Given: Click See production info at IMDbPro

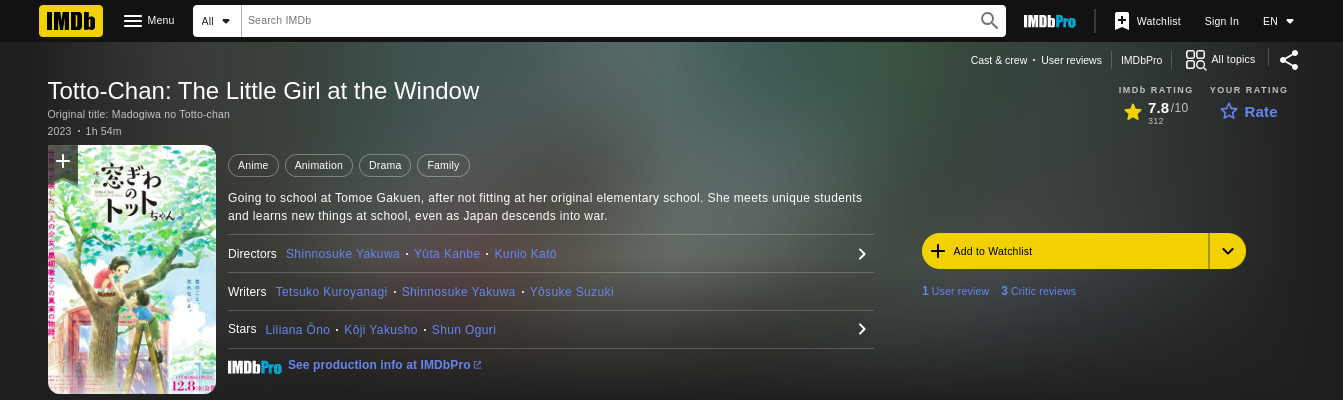Looking at the screenshot, I should point(384,365).
